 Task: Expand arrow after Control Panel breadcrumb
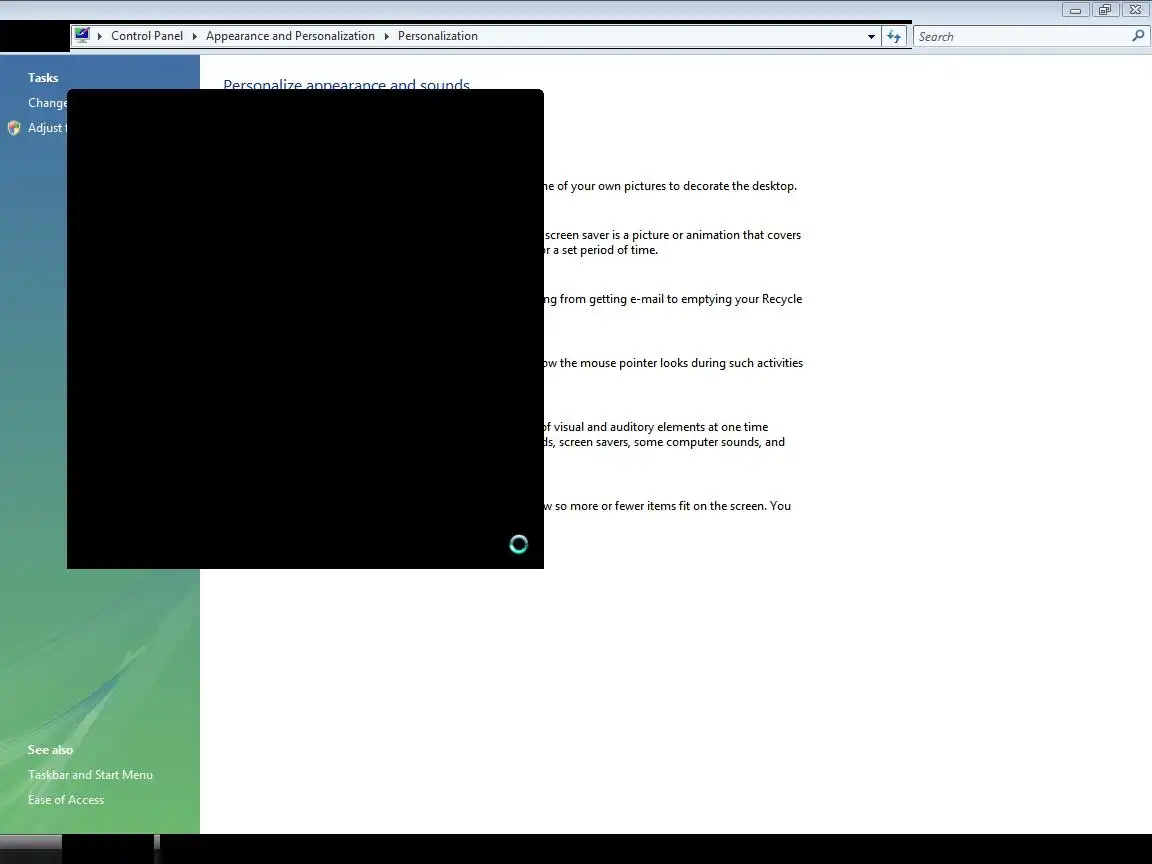tap(195, 36)
